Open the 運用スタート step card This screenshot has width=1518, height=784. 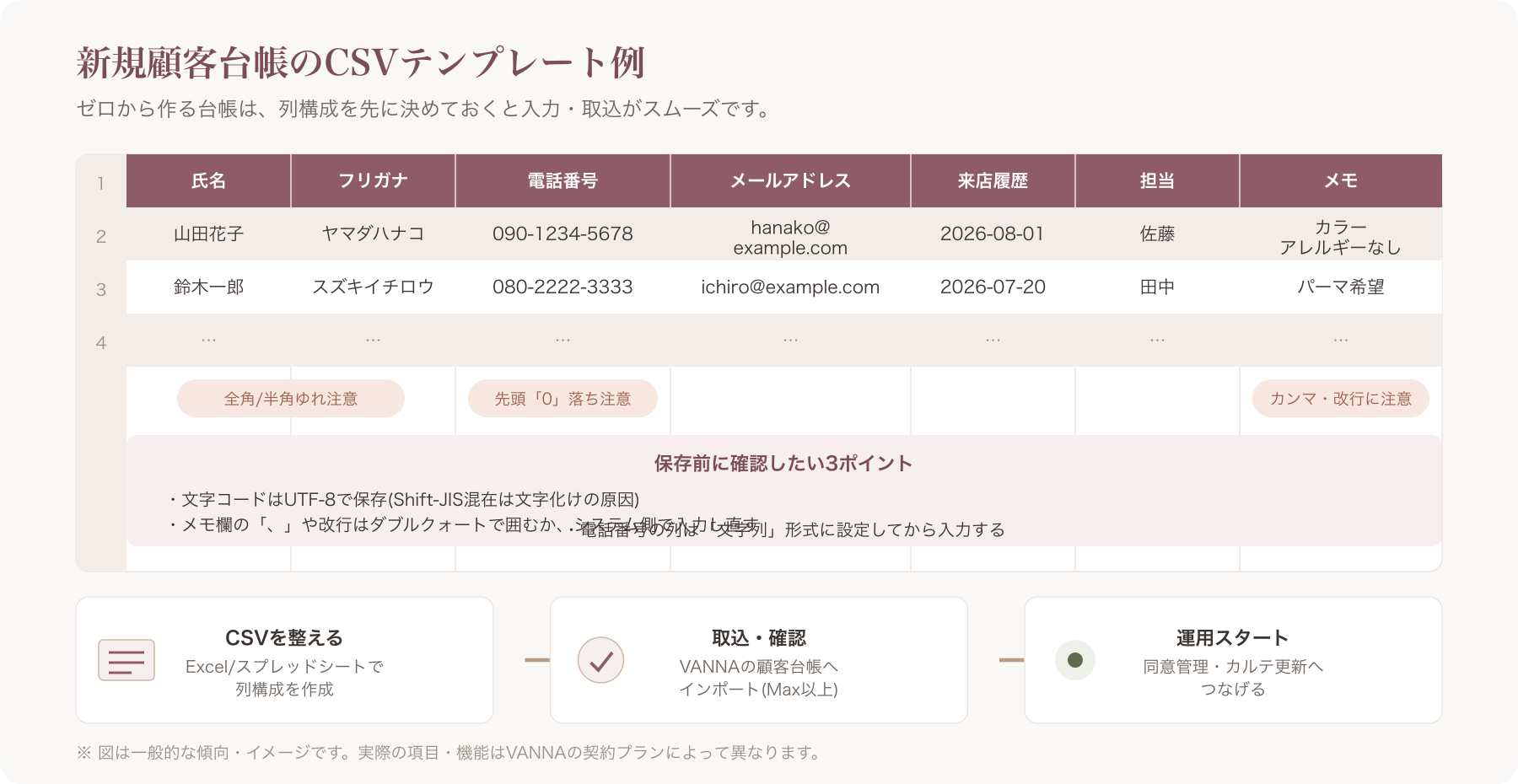pos(1233,660)
